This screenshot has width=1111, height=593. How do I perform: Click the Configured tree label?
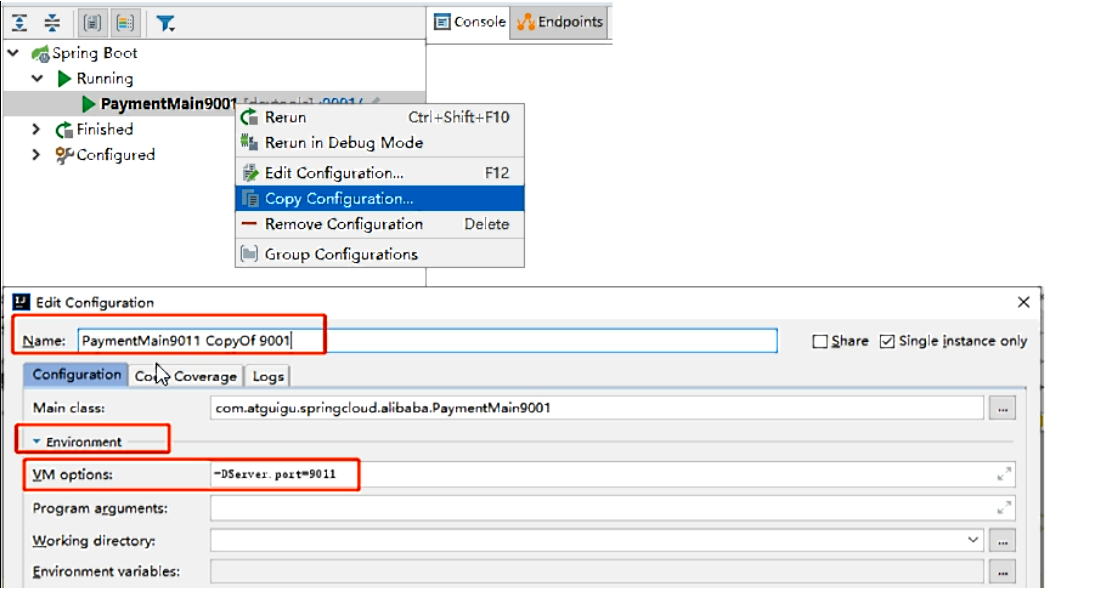115,155
